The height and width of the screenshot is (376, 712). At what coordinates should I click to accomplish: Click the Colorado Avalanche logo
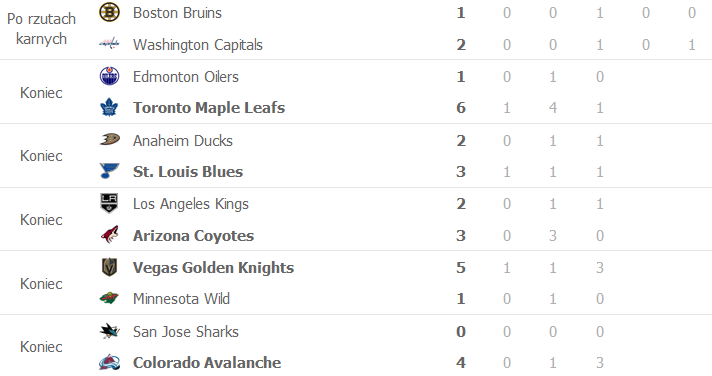109,362
